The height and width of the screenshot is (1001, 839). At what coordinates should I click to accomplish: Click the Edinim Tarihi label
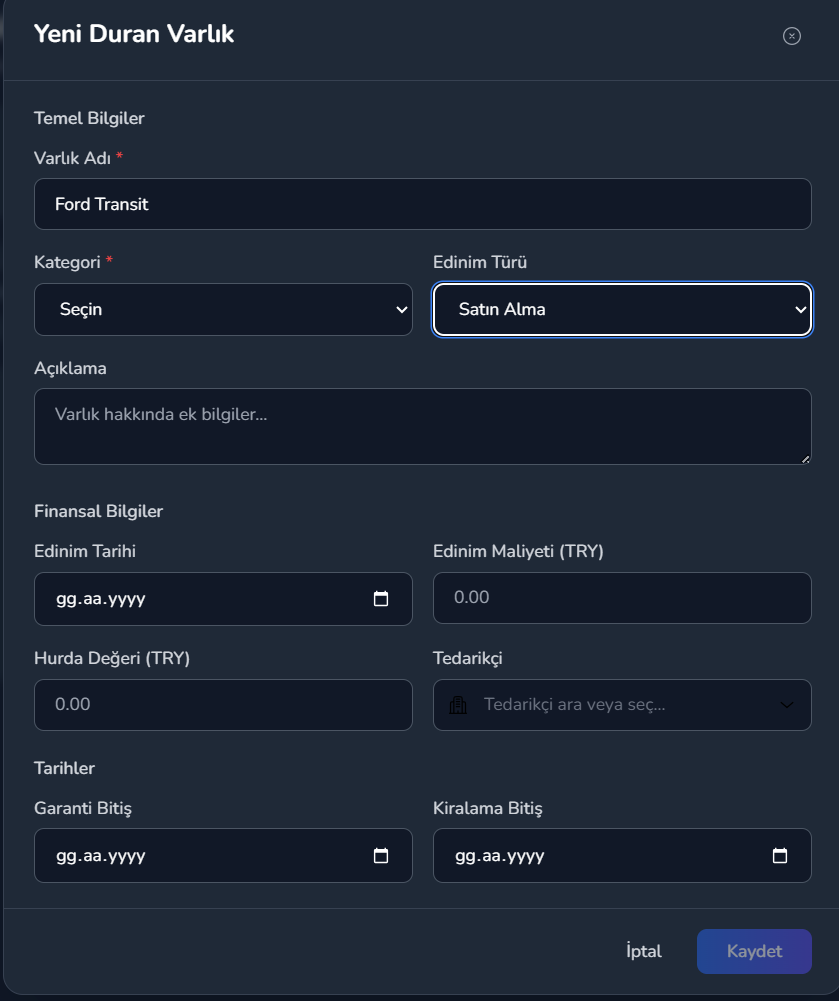tap(85, 552)
